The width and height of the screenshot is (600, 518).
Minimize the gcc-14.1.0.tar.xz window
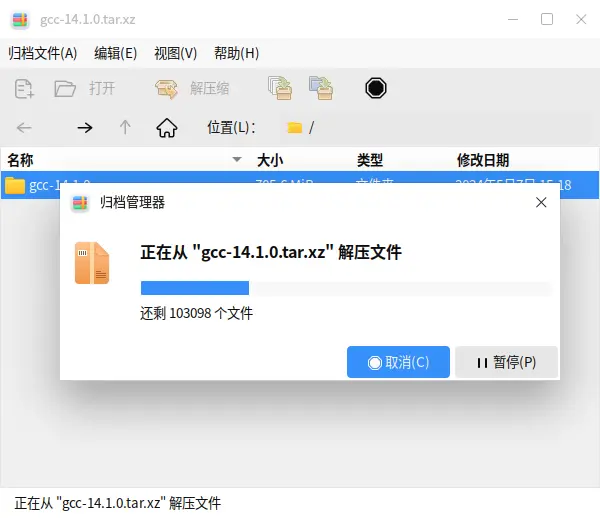[513, 19]
